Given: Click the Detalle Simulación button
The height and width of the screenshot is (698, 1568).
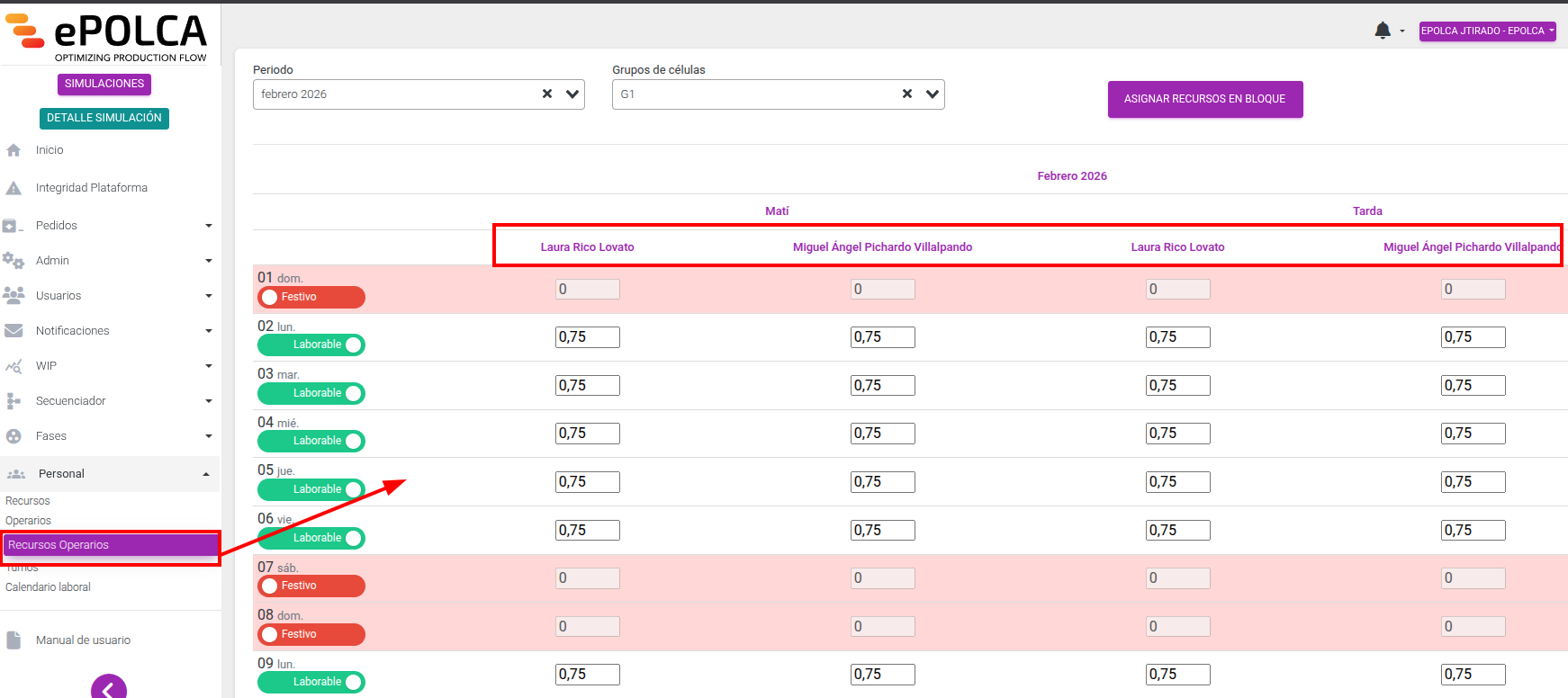Looking at the screenshot, I should coord(104,118).
